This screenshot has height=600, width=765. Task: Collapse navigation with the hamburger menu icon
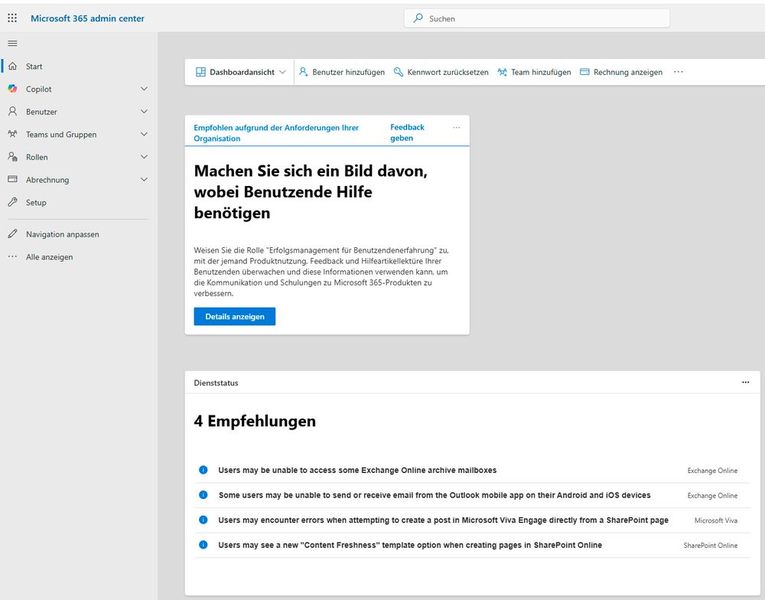(x=13, y=43)
